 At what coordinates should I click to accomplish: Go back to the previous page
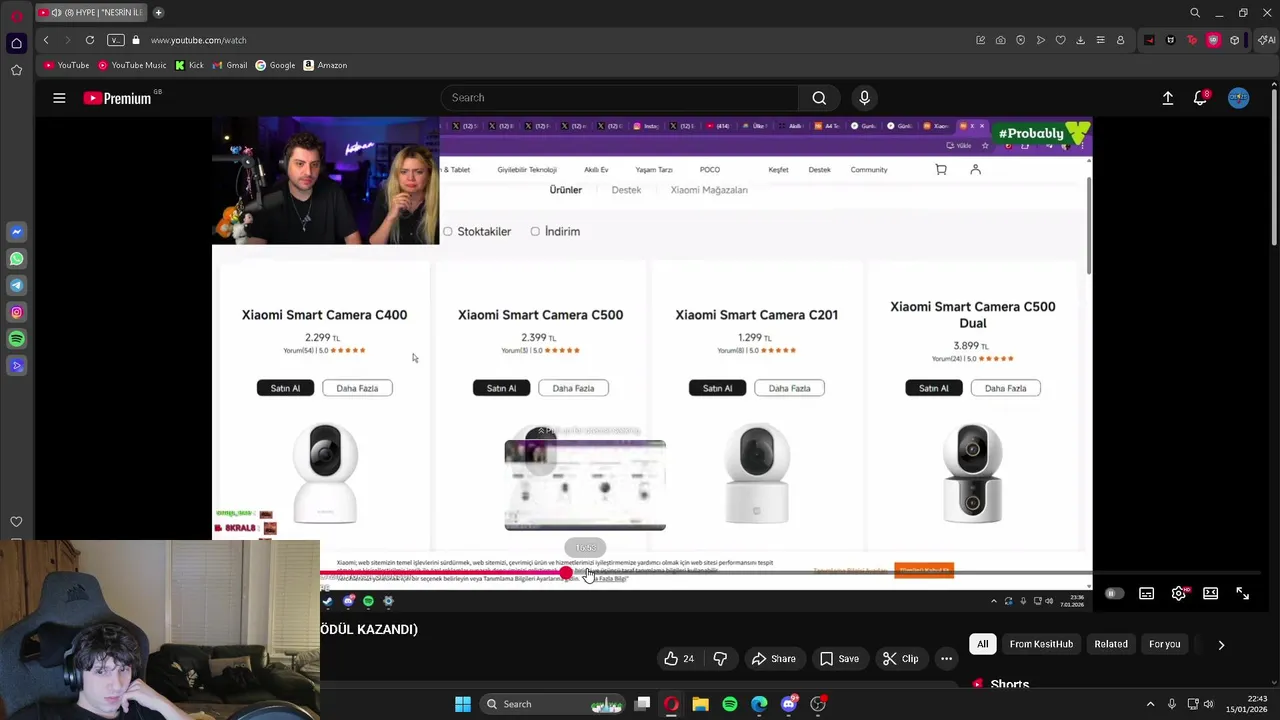coord(46,40)
